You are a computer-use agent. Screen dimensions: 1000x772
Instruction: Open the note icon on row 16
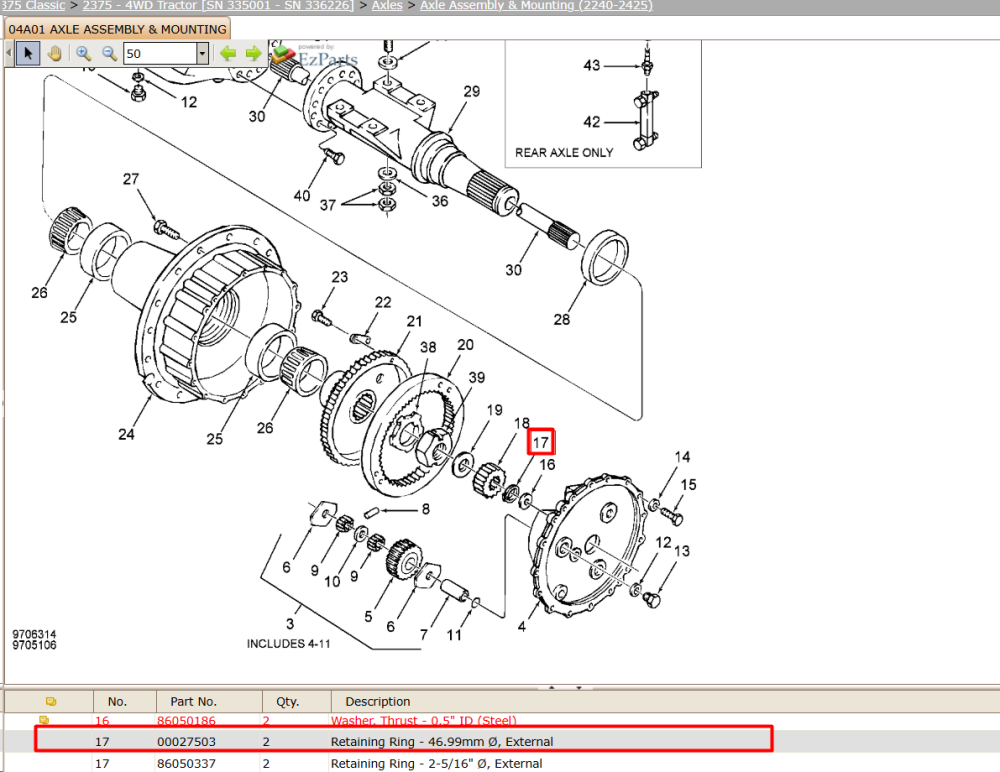click(44, 720)
